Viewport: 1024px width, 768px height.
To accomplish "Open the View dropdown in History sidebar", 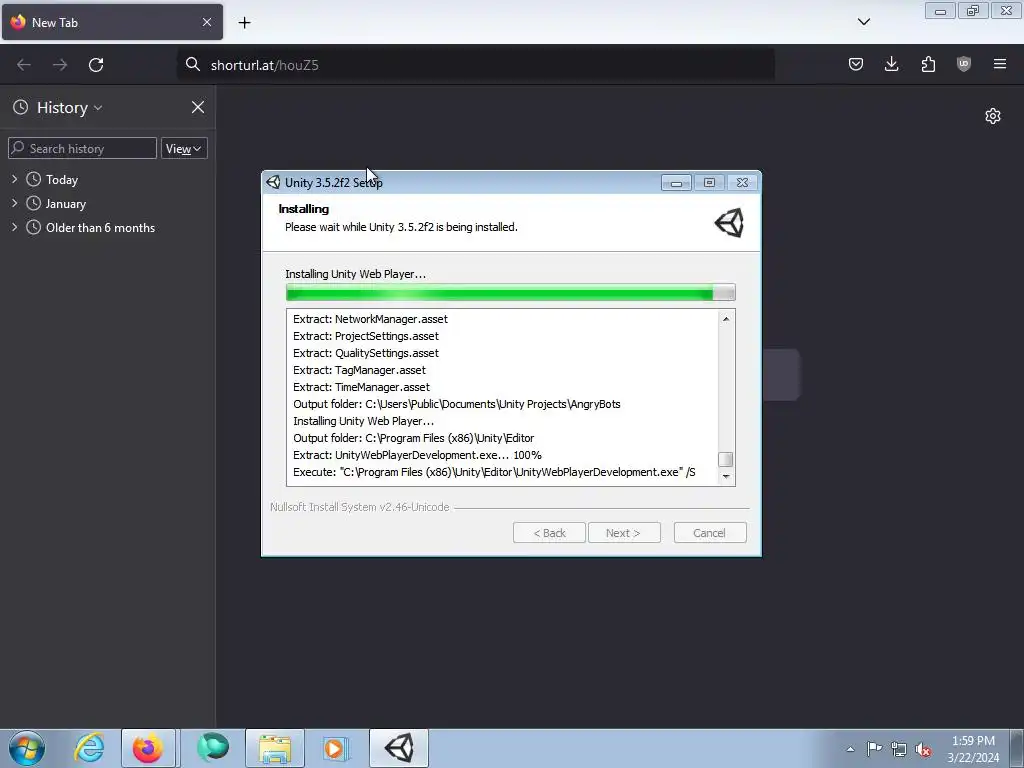I will pyautogui.click(x=184, y=148).
